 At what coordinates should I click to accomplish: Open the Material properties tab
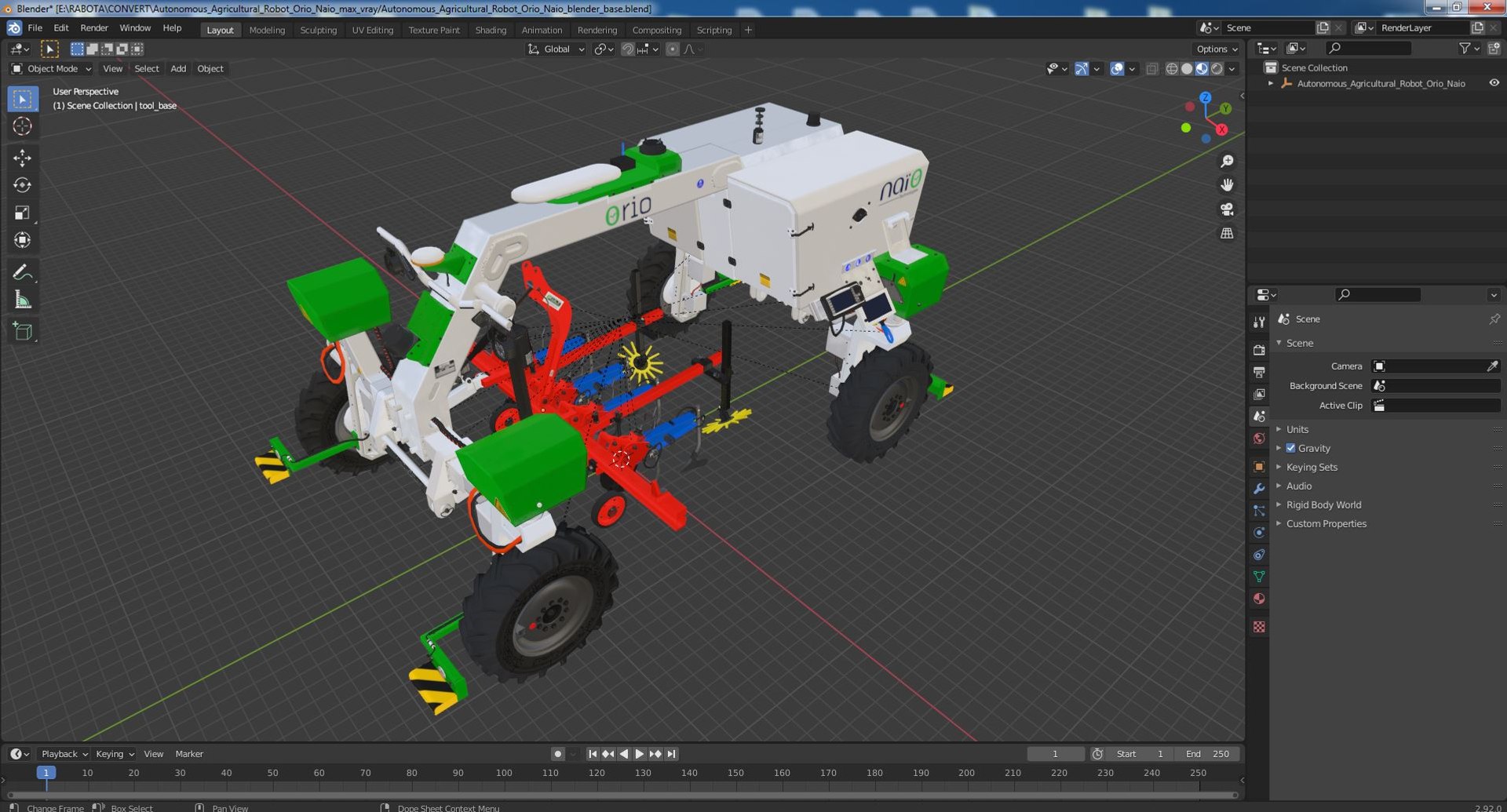[1259, 599]
